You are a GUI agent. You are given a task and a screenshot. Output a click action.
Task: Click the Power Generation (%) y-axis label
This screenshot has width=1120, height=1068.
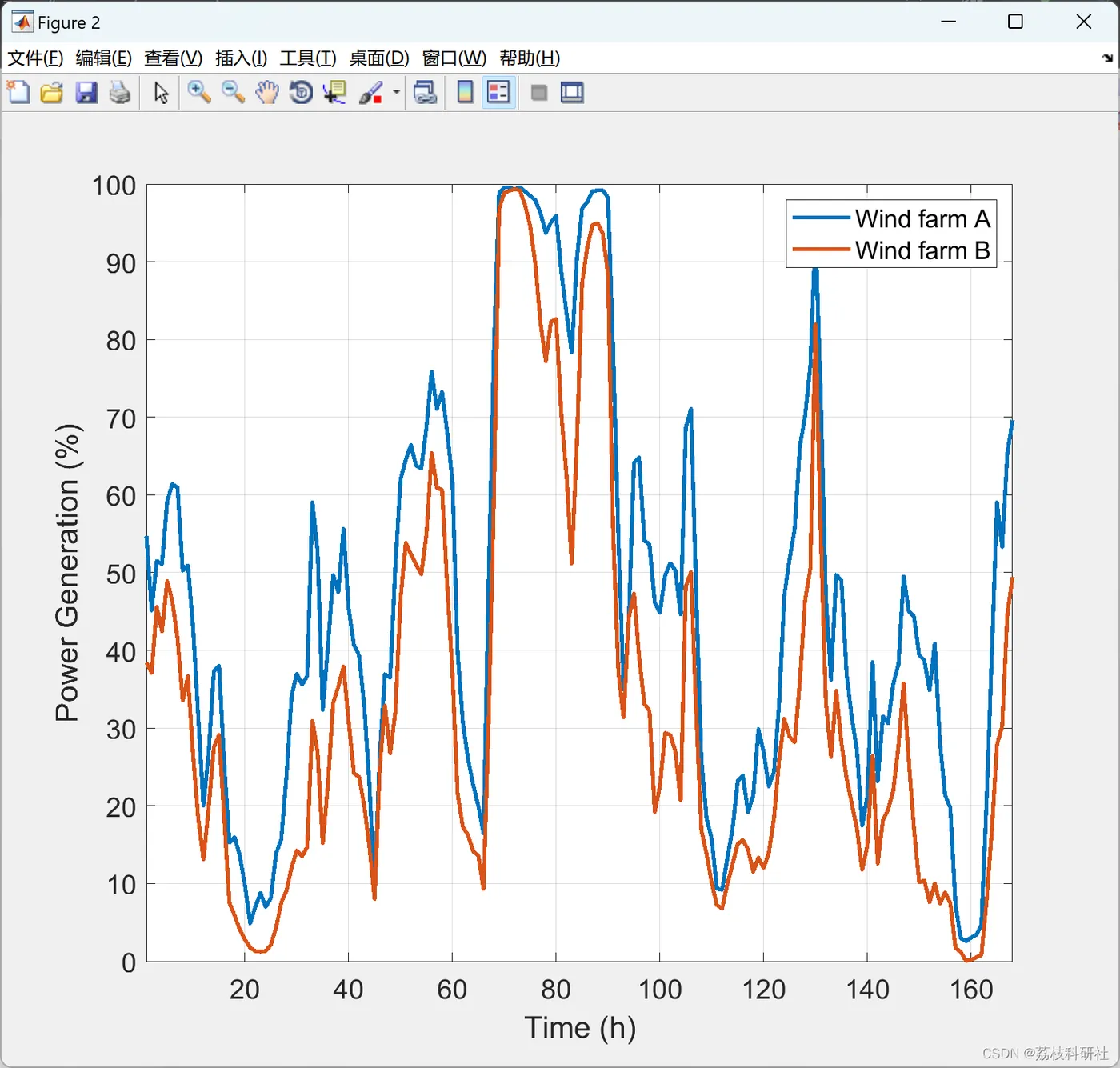point(68,573)
